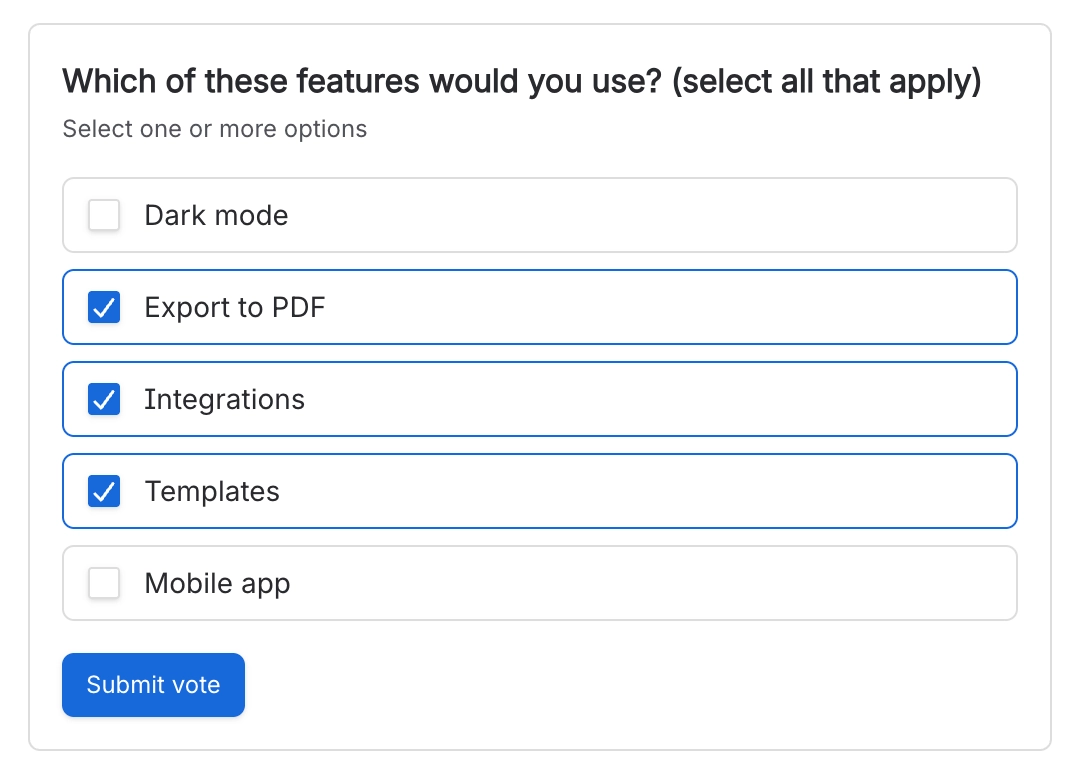Uncheck the Integrations checkbox
1078x770 pixels.
pos(104,399)
